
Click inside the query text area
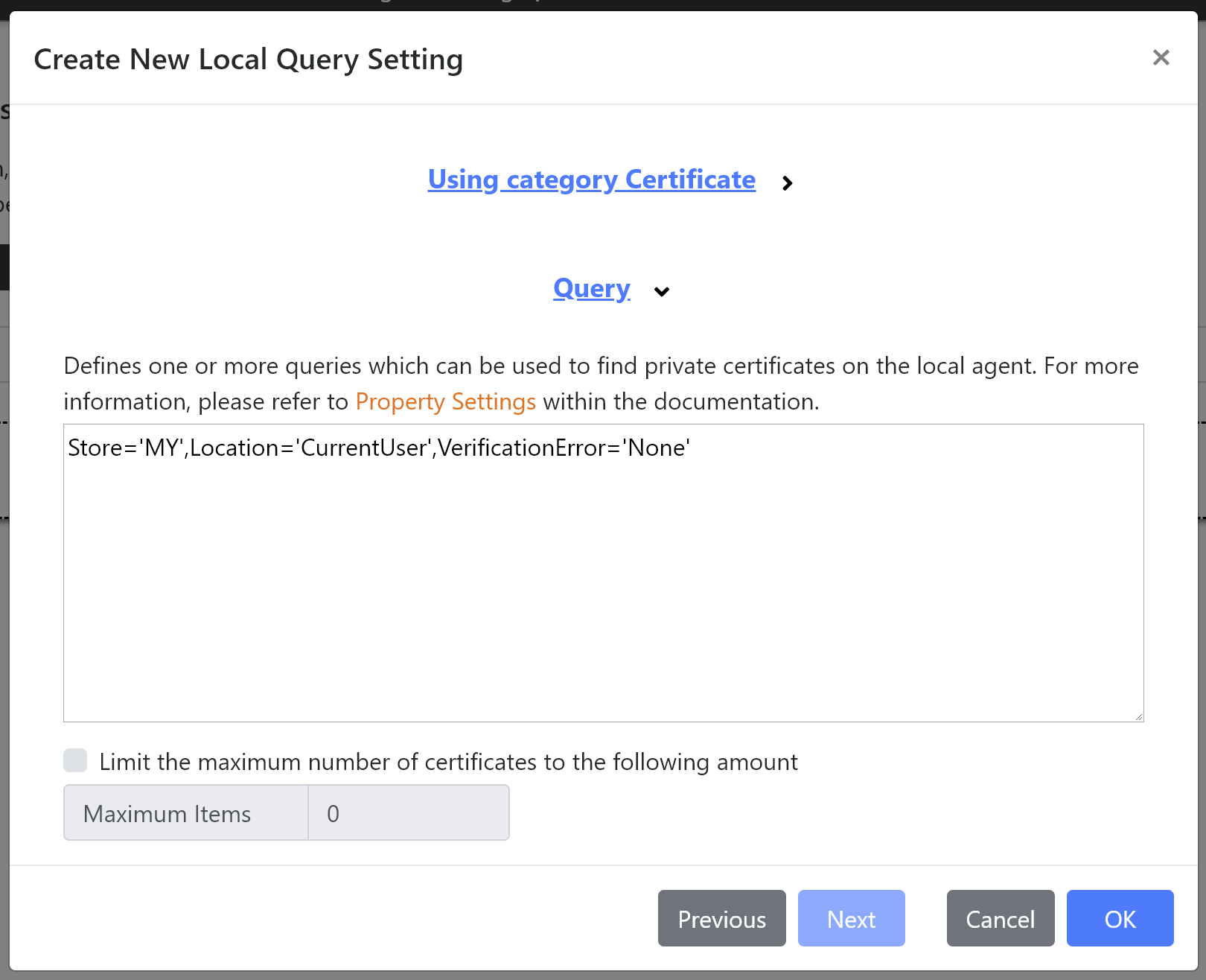click(603, 573)
